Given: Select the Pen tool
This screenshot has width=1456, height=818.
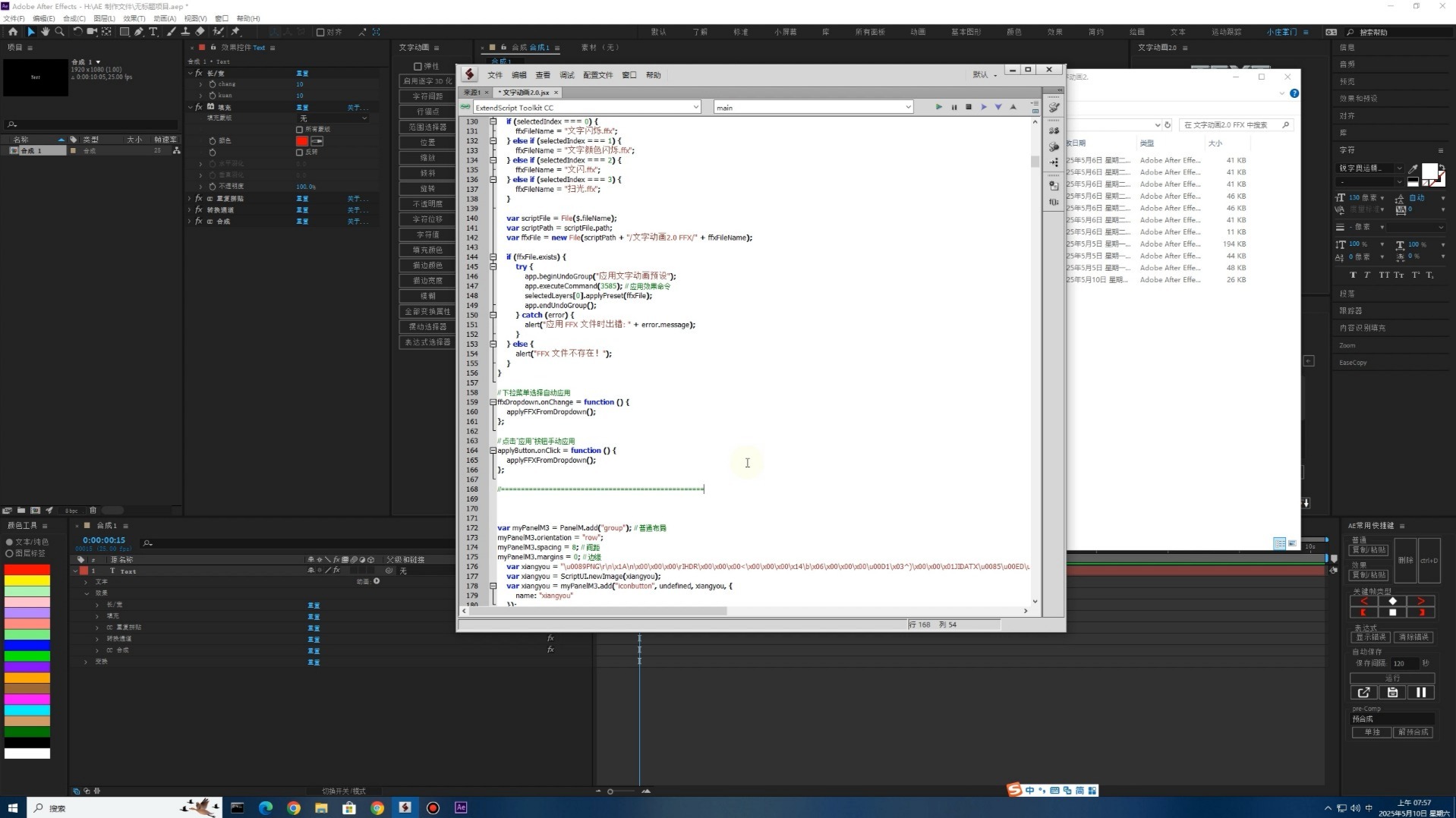Looking at the screenshot, I should click(139, 32).
